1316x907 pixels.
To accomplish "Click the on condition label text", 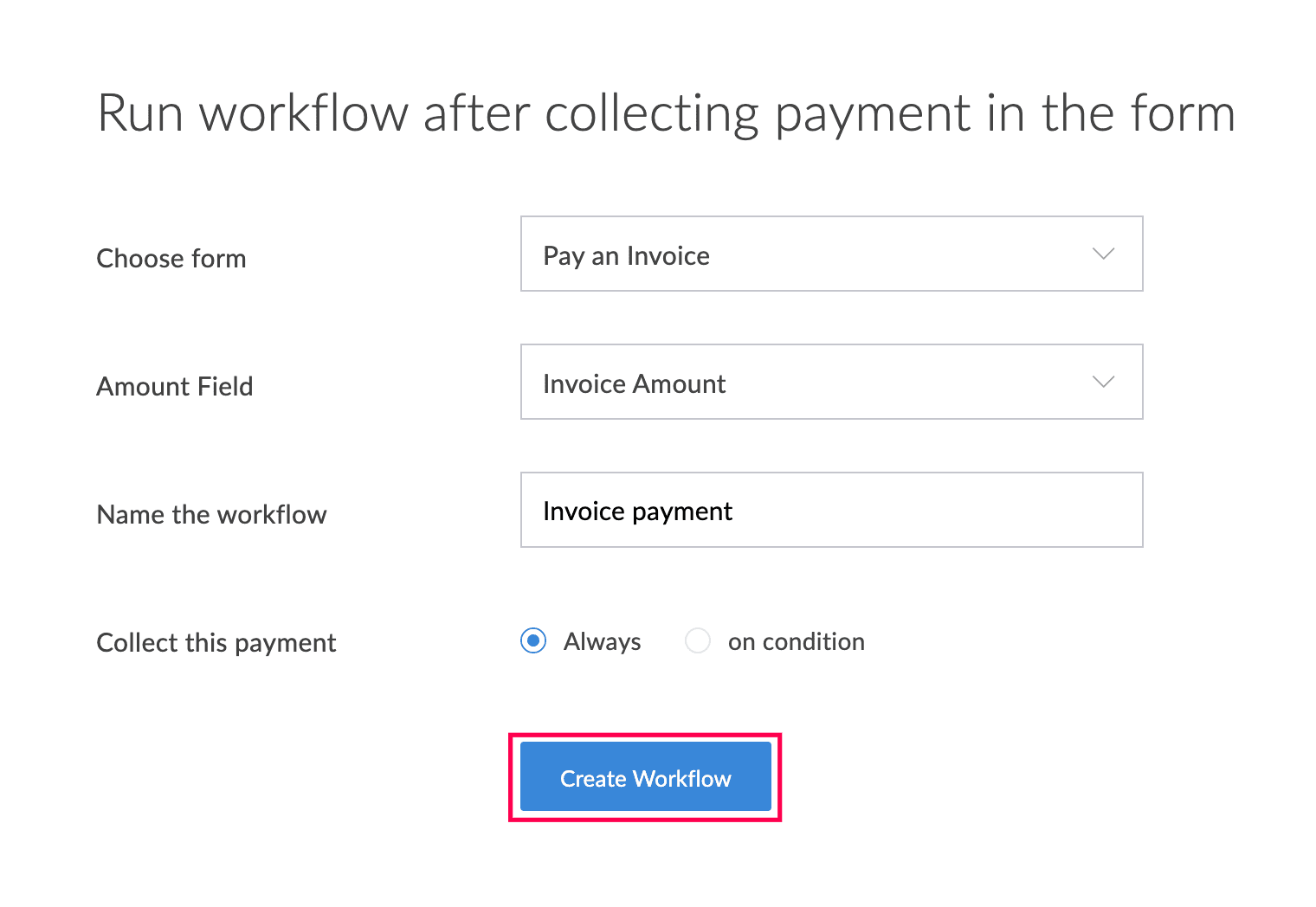I will [797, 641].
